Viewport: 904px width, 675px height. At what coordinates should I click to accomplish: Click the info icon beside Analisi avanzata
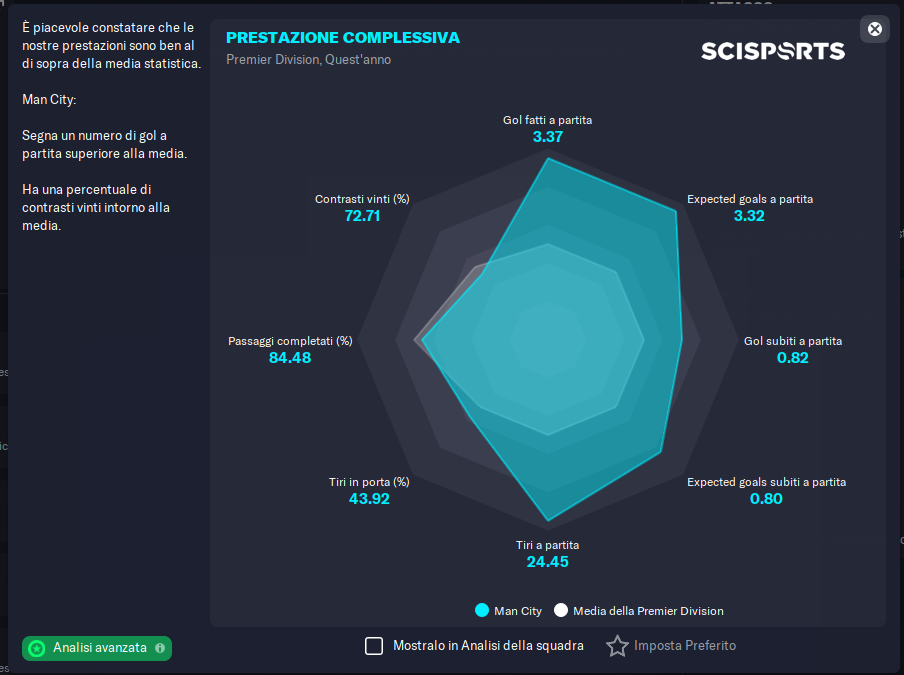160,648
